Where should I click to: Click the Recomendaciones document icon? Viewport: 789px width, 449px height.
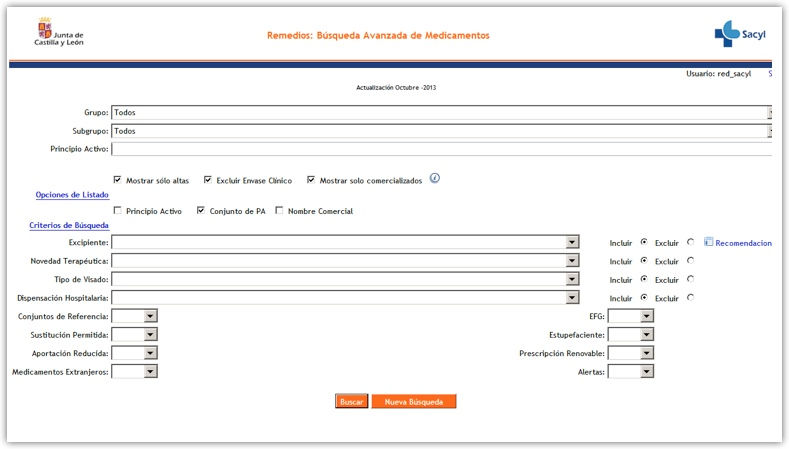tap(708, 242)
